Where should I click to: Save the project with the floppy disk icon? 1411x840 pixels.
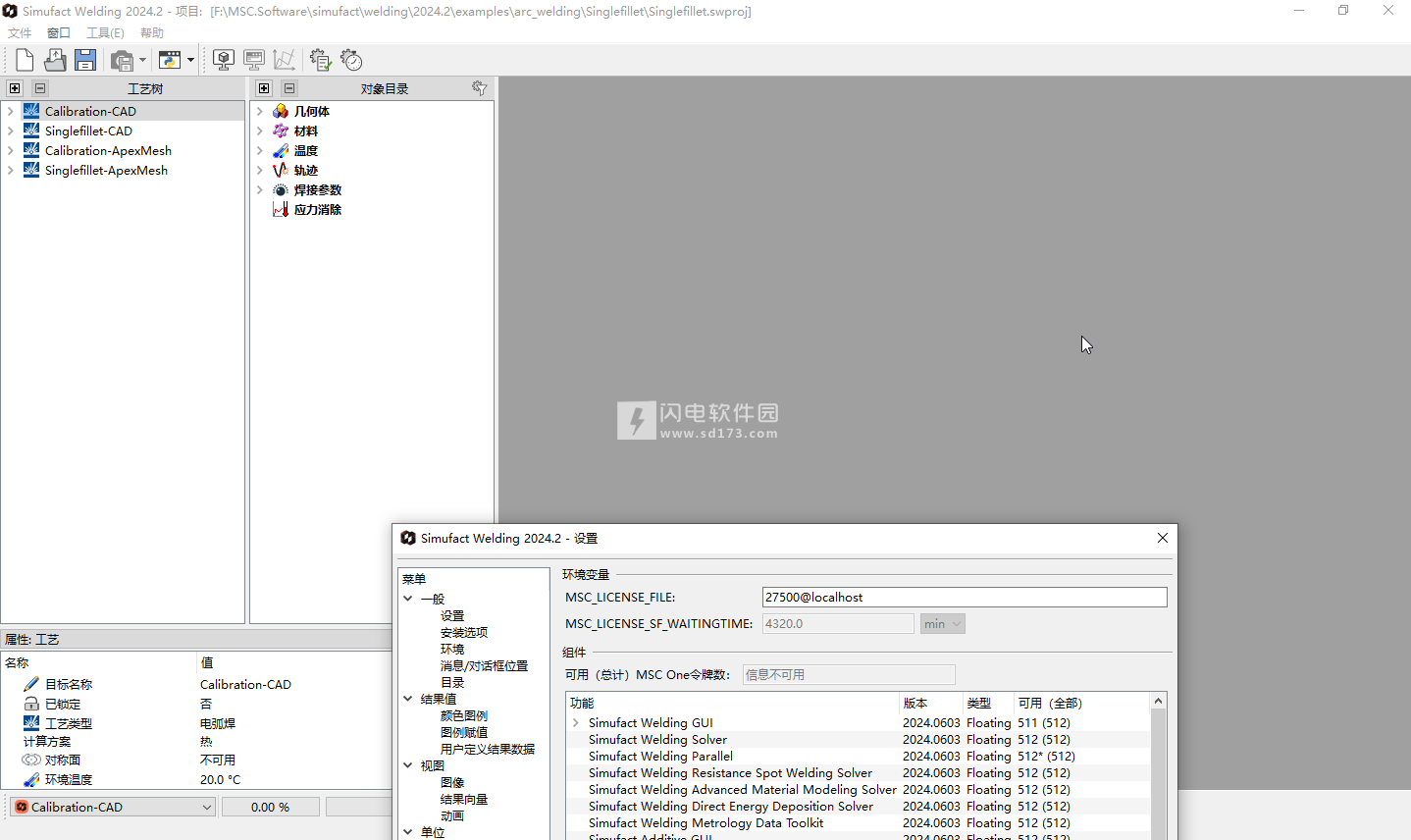(x=85, y=60)
